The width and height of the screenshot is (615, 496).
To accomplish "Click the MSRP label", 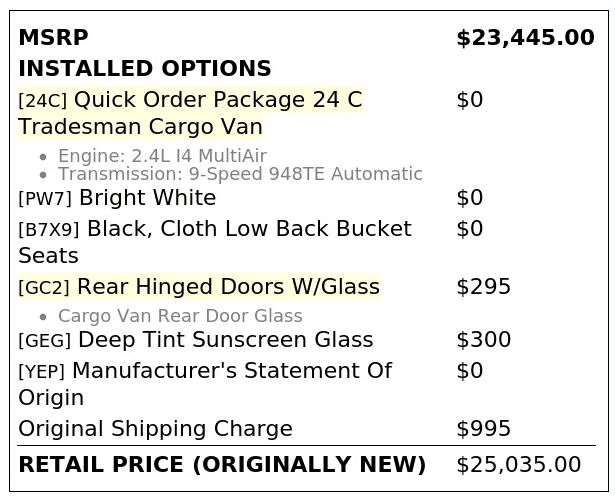I will [x=53, y=38].
